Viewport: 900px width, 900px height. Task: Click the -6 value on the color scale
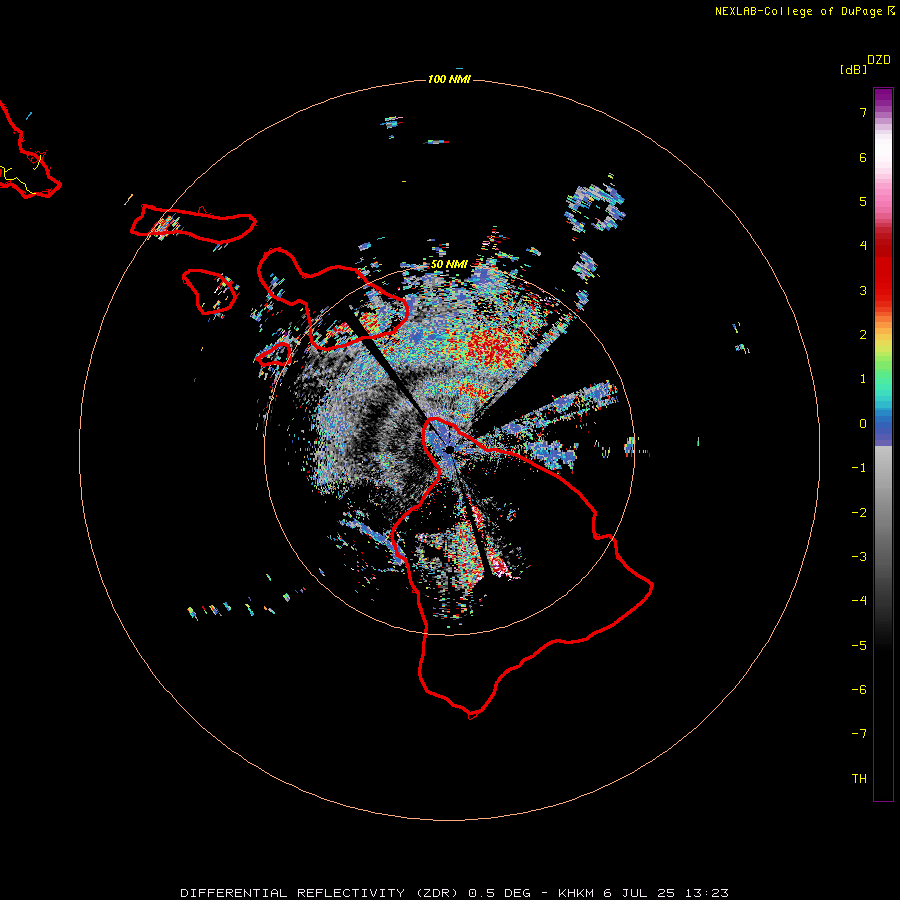click(x=859, y=690)
